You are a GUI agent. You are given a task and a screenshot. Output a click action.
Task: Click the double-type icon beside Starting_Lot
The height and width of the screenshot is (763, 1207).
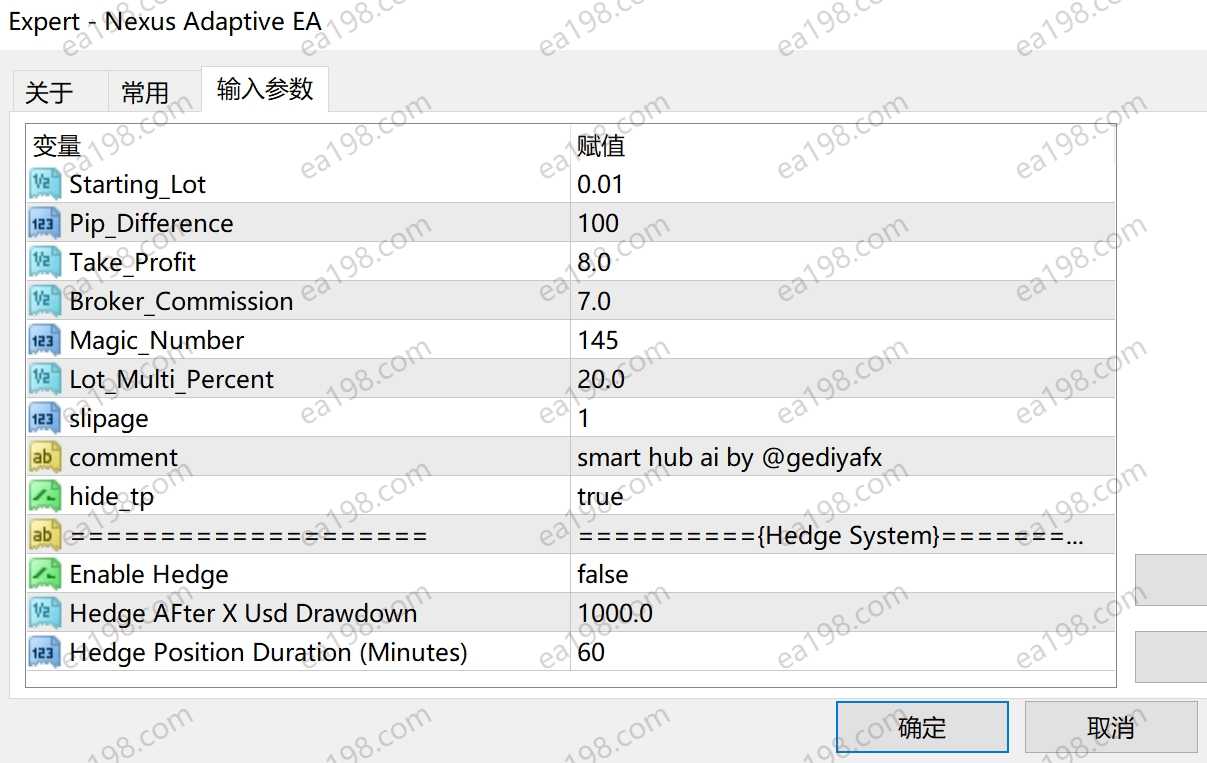click(x=46, y=184)
